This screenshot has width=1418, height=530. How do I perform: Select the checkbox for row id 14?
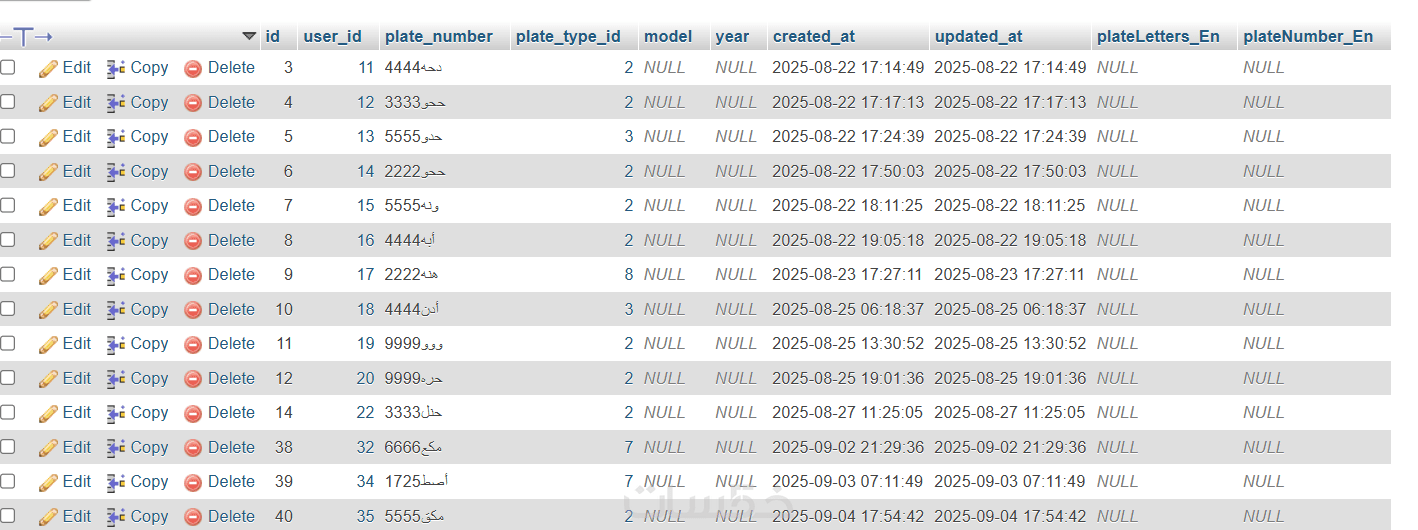click(x=8, y=412)
